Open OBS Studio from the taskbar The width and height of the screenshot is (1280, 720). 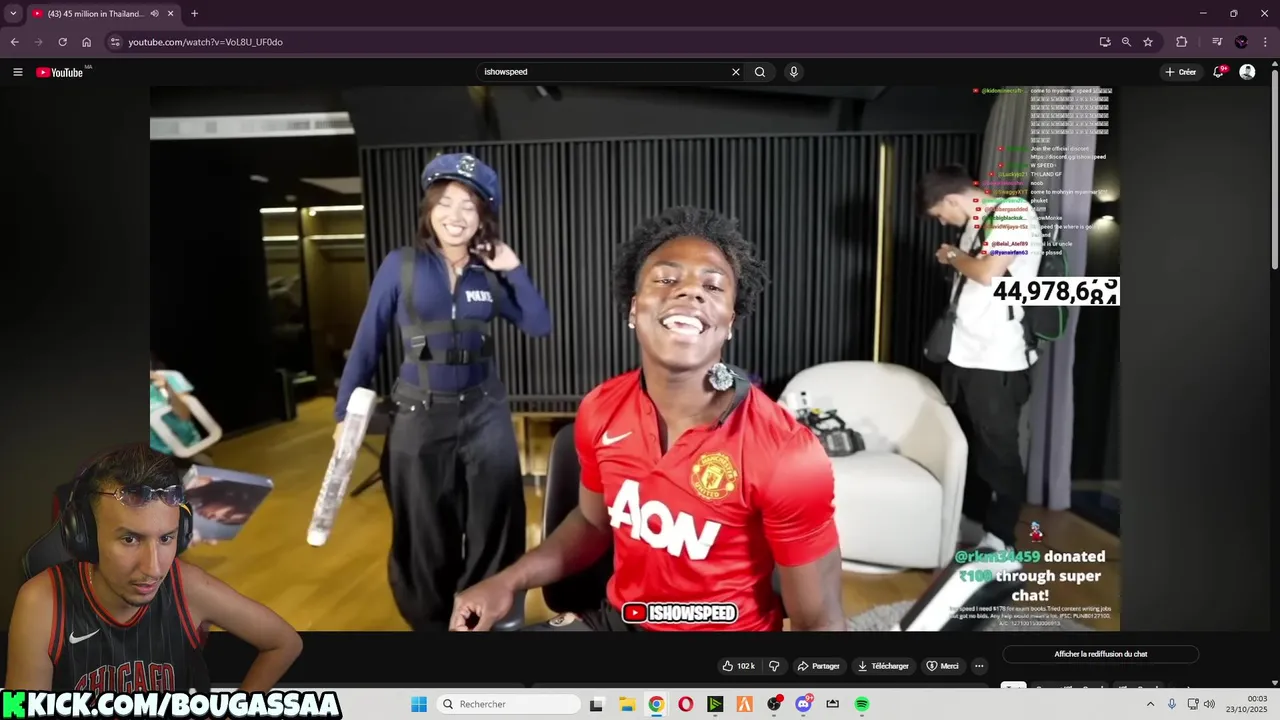(774, 704)
